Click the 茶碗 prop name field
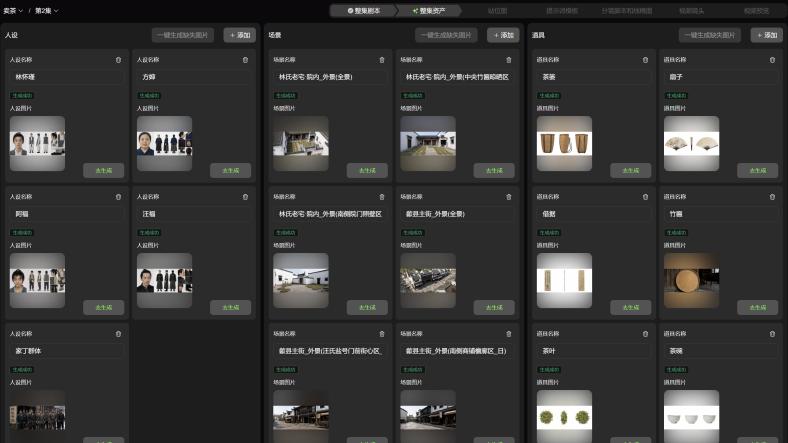The image size is (788, 443). (721, 351)
